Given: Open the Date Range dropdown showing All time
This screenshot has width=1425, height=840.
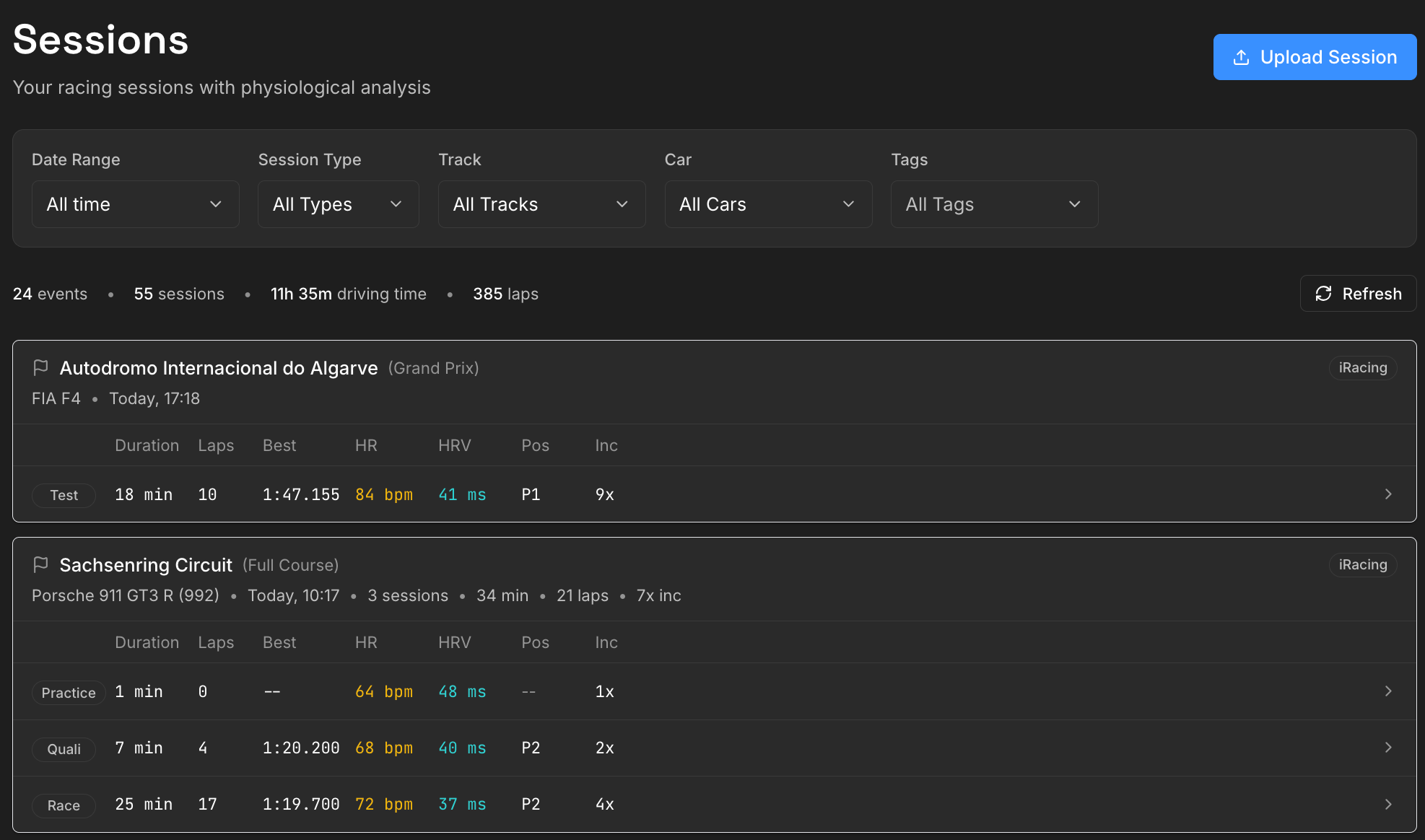Looking at the screenshot, I should coord(136,204).
